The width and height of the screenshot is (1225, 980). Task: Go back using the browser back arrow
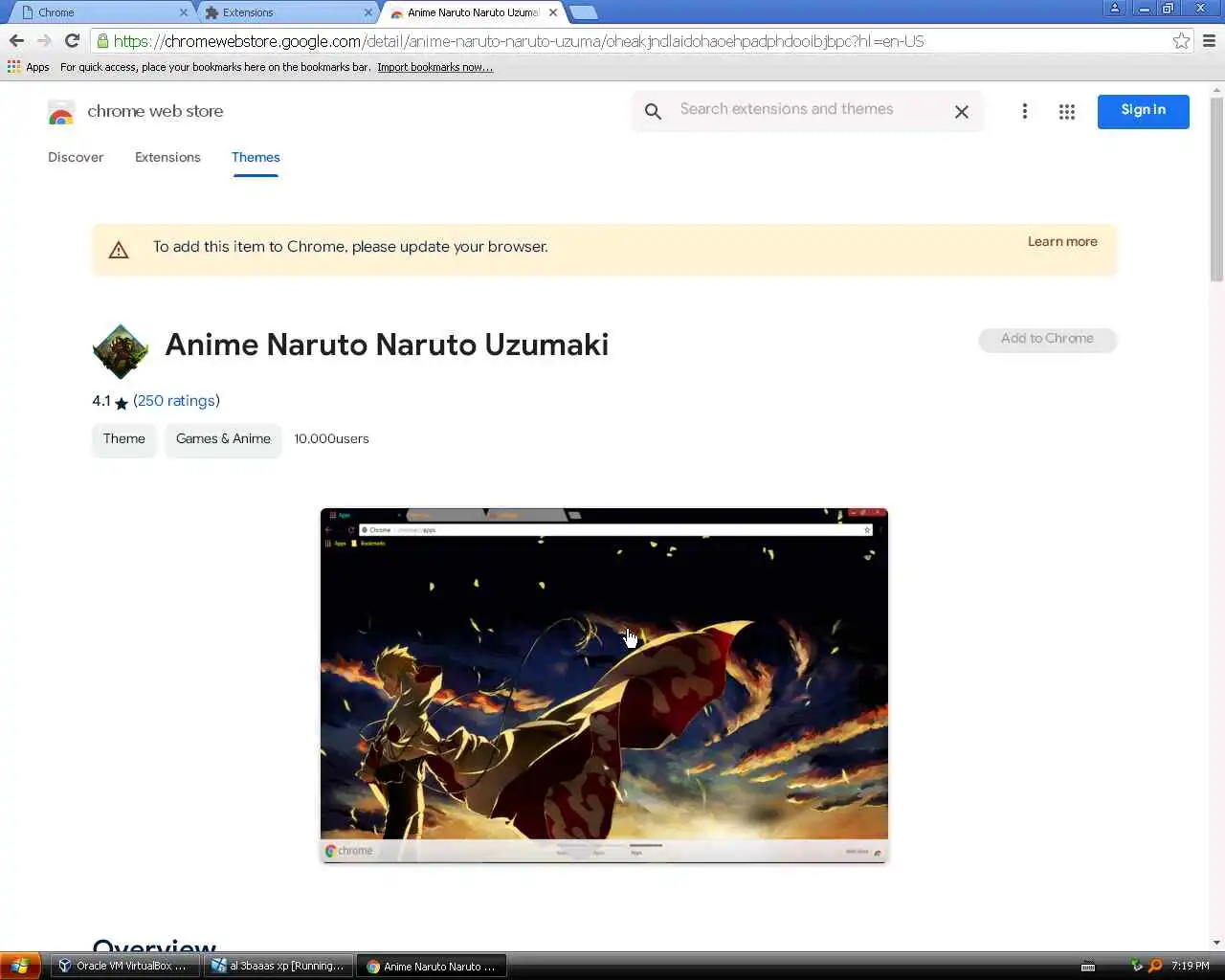pyautogui.click(x=16, y=41)
